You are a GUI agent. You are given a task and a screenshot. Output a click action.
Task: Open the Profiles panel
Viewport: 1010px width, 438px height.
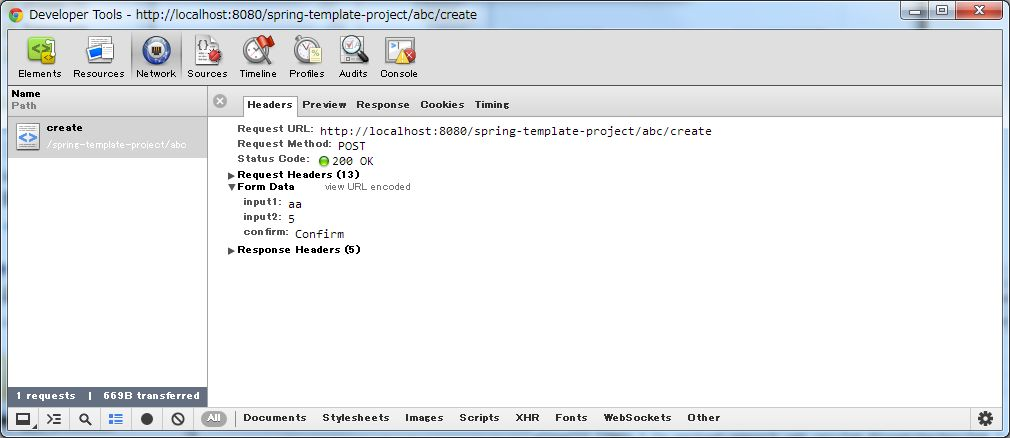coord(307,57)
